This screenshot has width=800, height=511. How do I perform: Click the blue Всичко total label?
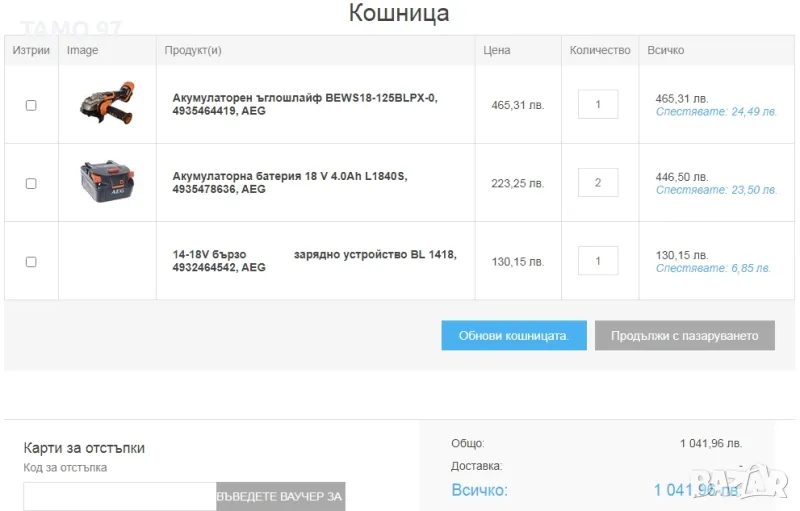[479, 490]
